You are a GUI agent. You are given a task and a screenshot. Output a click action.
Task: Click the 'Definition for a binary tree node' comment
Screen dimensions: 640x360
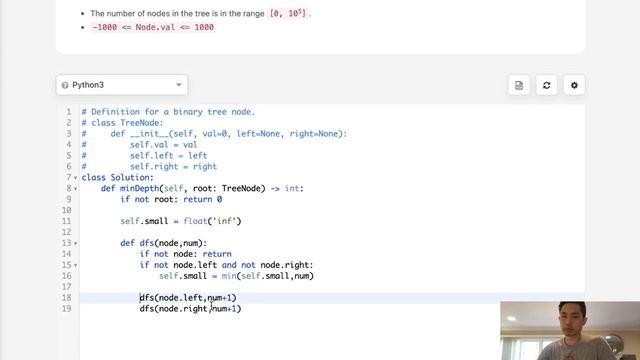[x=168, y=112]
